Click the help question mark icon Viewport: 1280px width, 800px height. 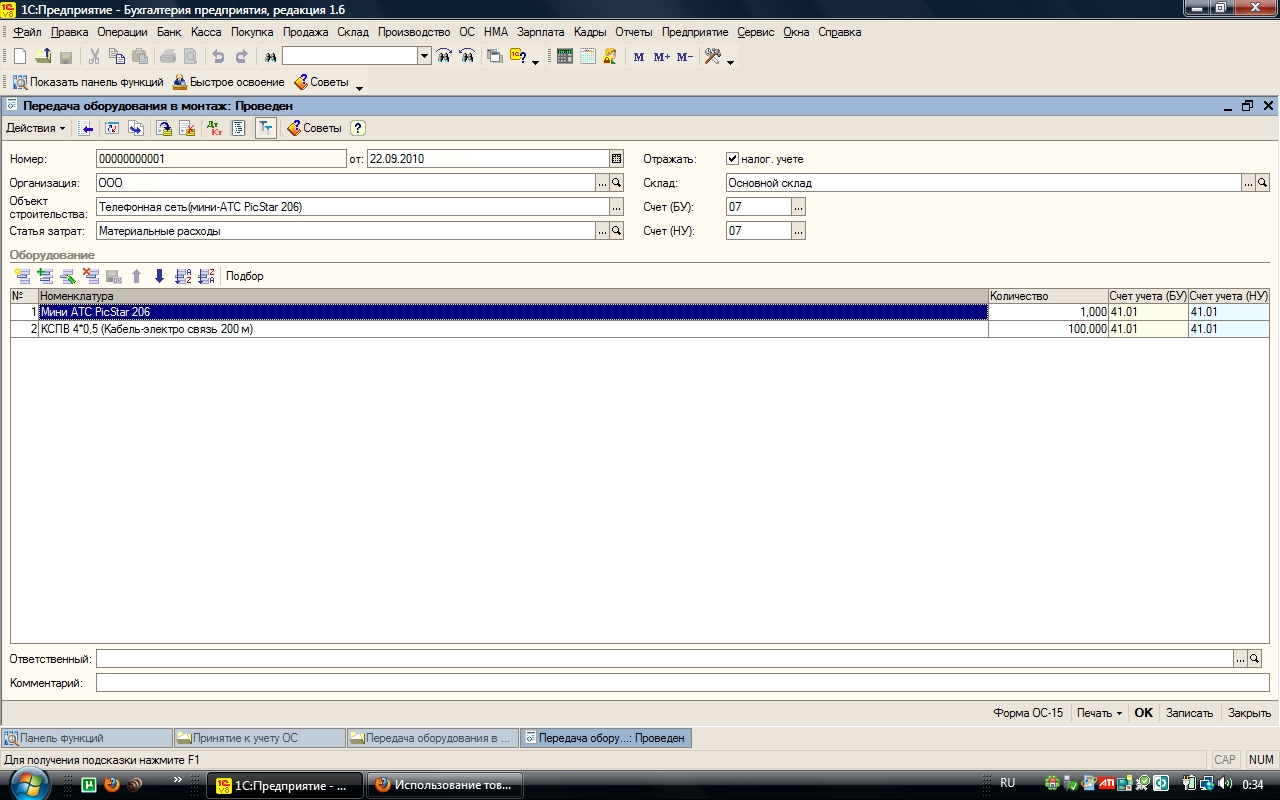[x=358, y=128]
